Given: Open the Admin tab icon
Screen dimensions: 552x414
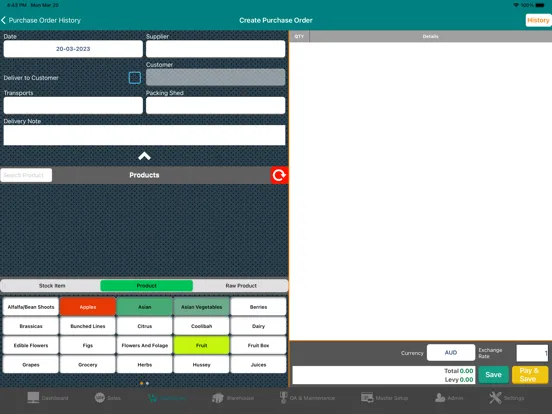Looking at the screenshot, I should pyautogui.click(x=440, y=398).
